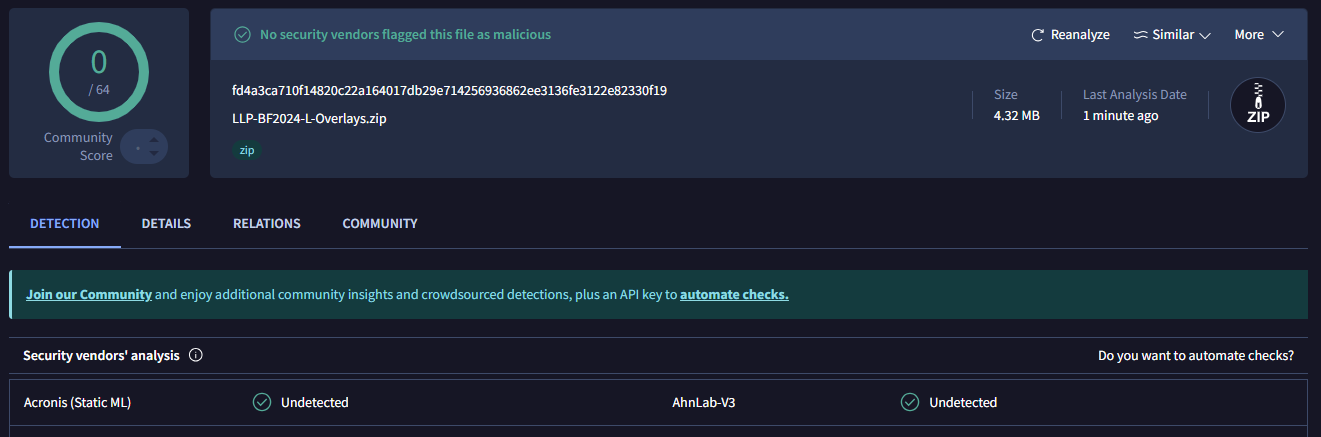Click the Reanalyze circular arrow icon
1321x437 pixels.
1038,35
